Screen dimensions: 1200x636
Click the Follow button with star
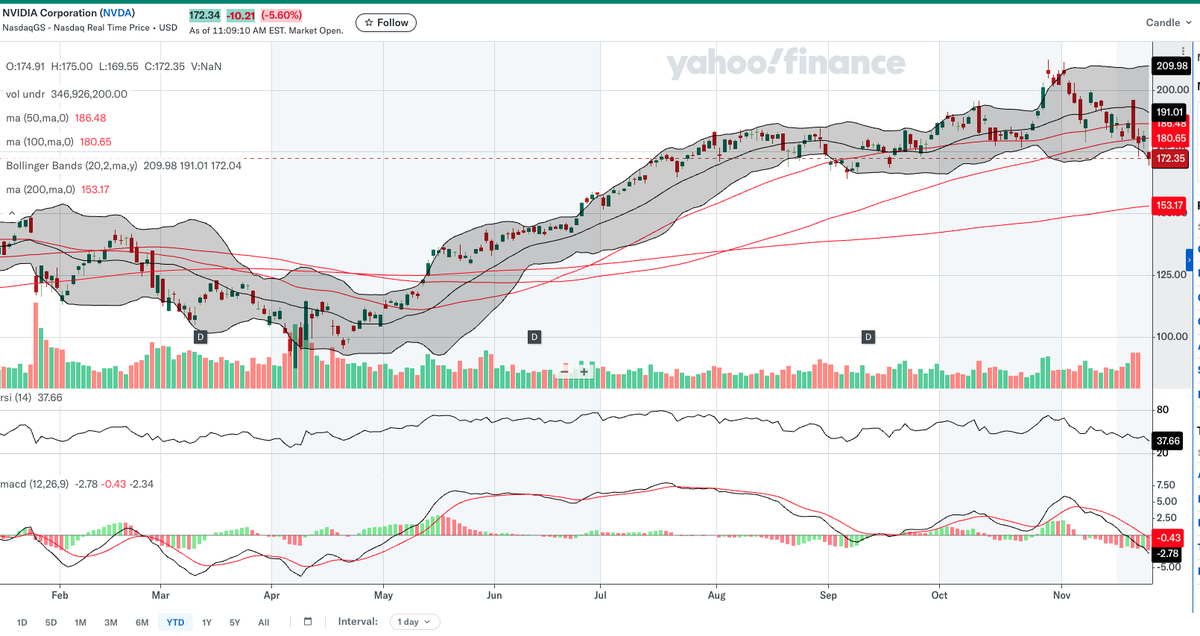(x=386, y=22)
